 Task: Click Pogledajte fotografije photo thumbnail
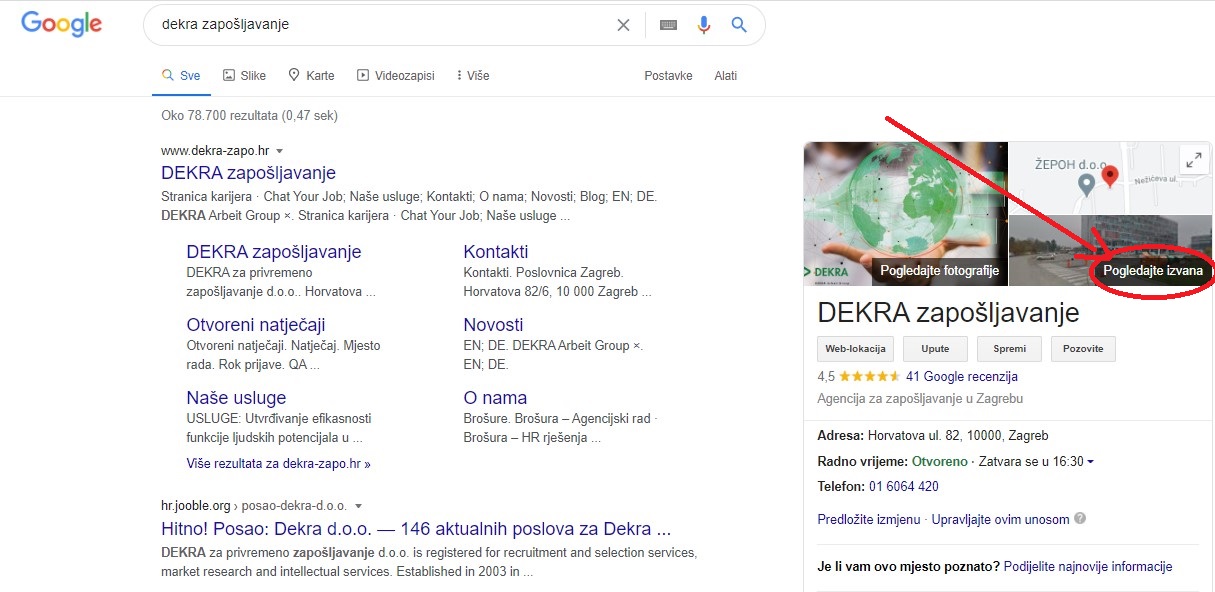click(x=905, y=214)
